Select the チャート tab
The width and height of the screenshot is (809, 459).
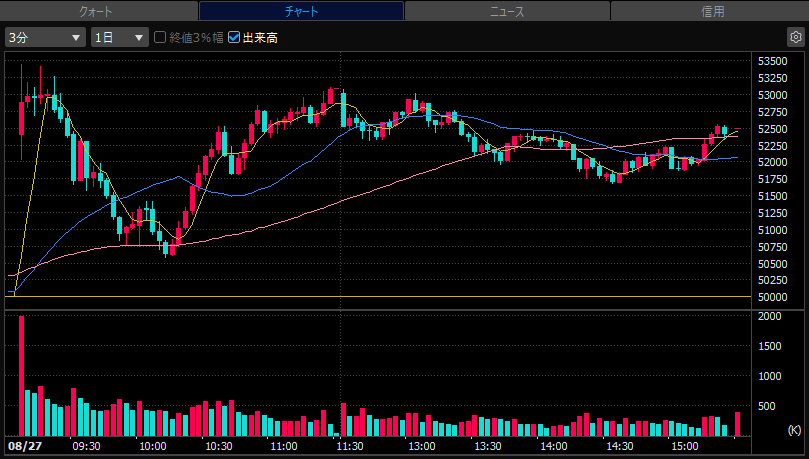pyautogui.click(x=301, y=11)
